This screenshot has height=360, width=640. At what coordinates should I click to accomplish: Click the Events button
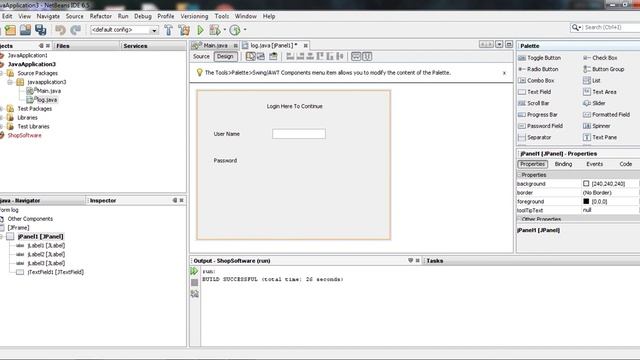[594, 164]
